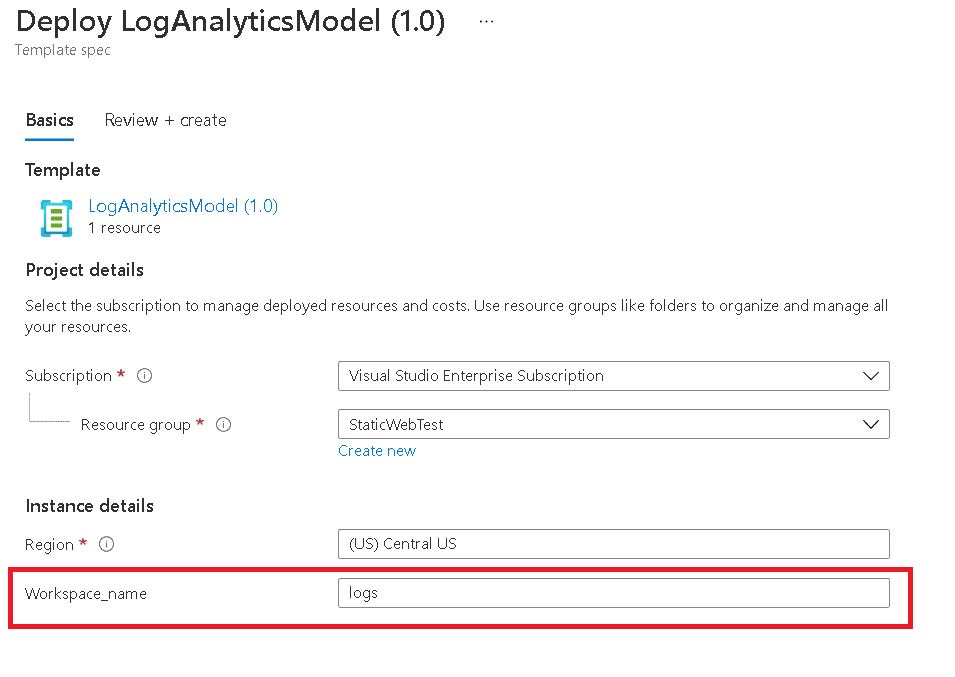Click the 'Template spec' subtitle text
Viewport: 955px width, 677px height.
(x=63, y=50)
